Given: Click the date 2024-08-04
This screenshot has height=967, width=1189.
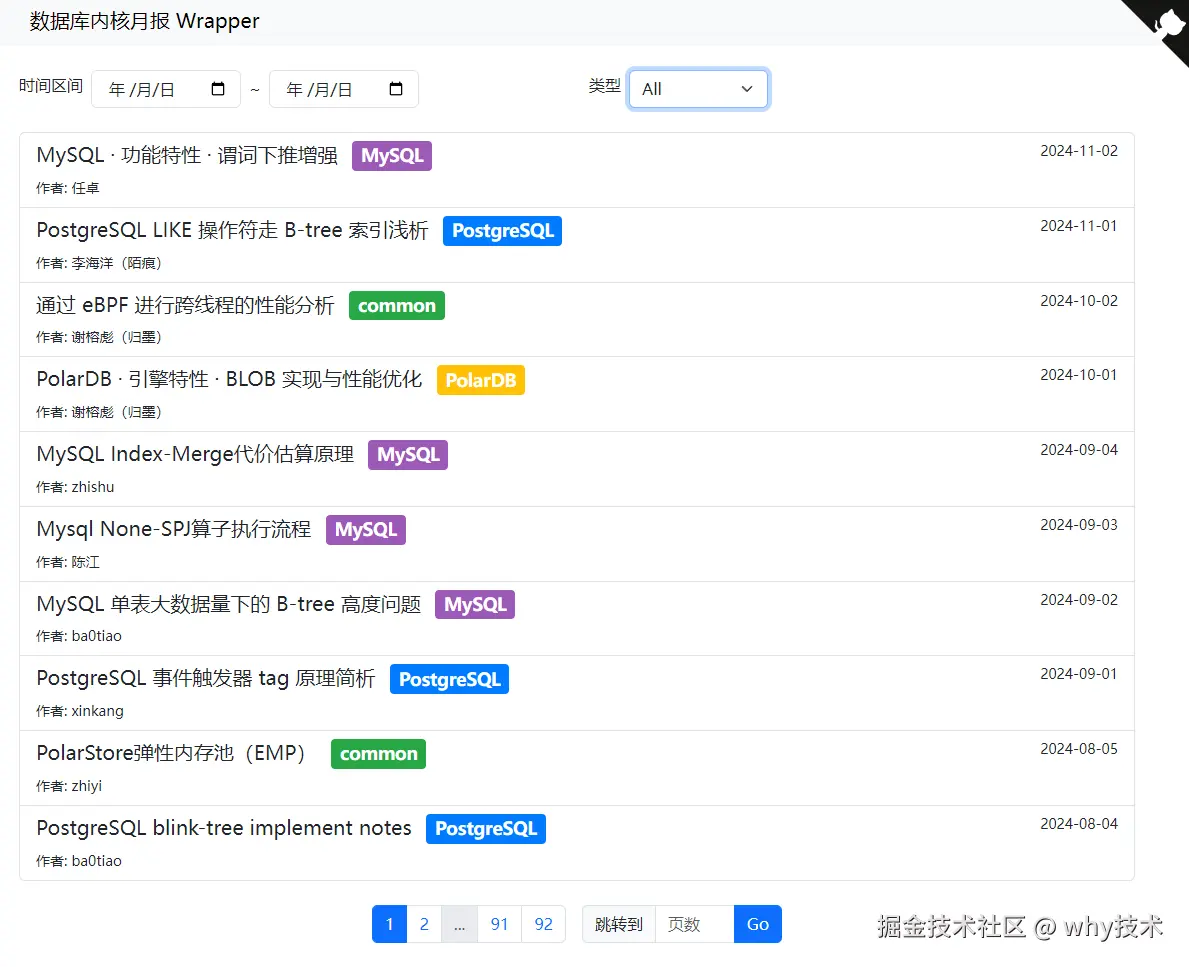Looking at the screenshot, I should coord(1078,824).
